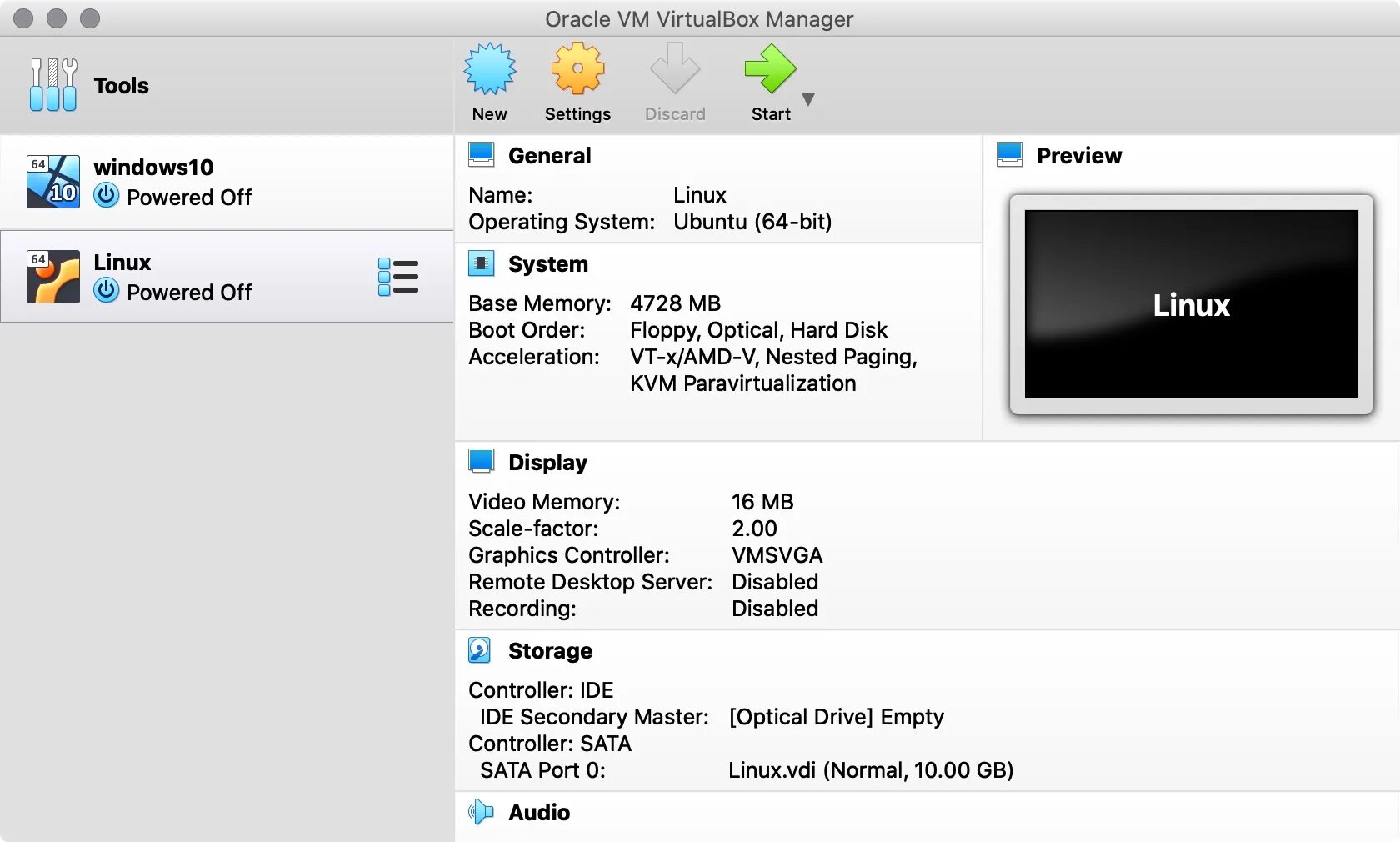Select the Linux virtual machine
The image size is (1400, 842).
click(227, 277)
